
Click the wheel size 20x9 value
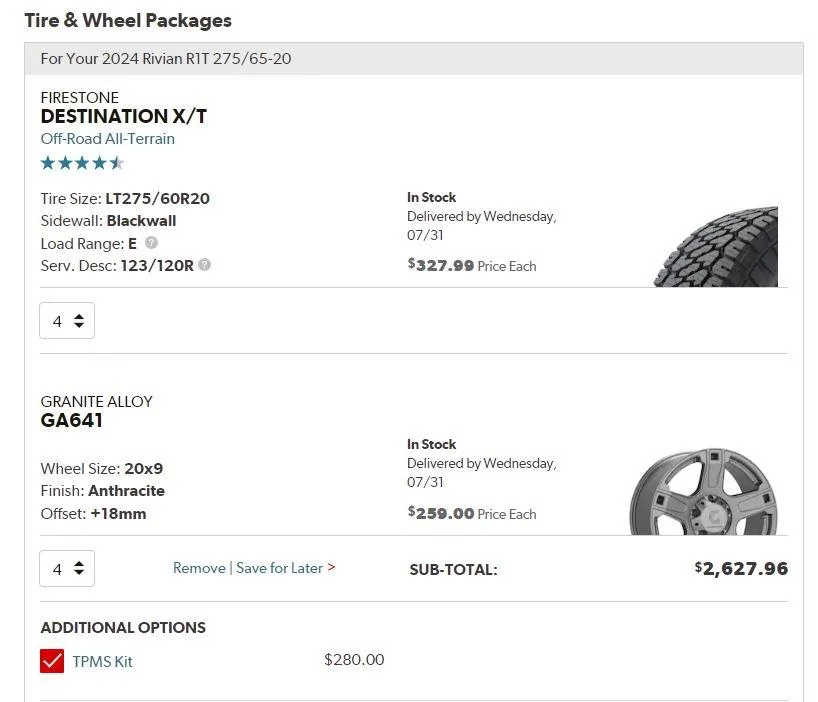click(143, 468)
